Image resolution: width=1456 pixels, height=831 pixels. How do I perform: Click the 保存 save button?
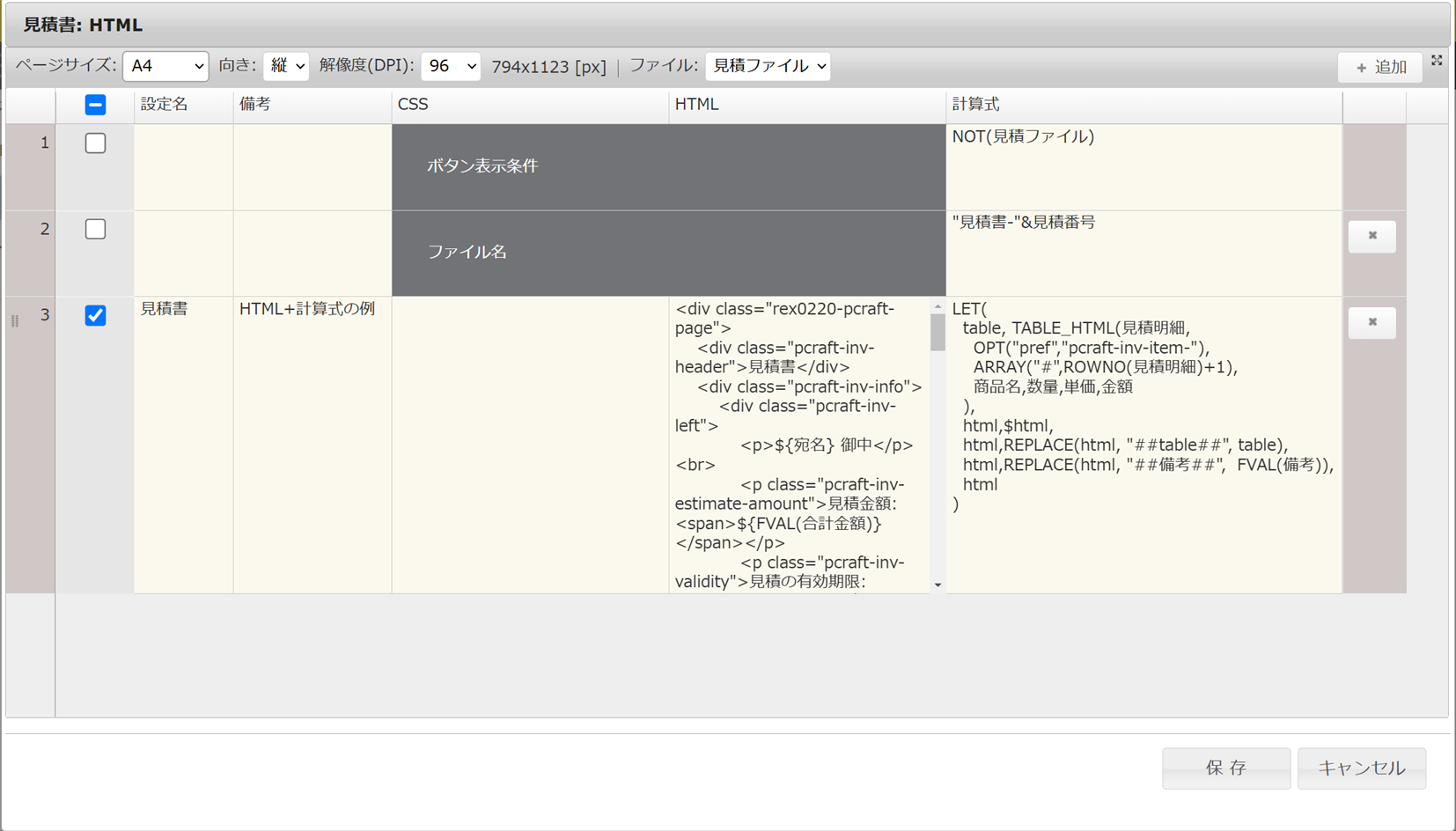1226,768
